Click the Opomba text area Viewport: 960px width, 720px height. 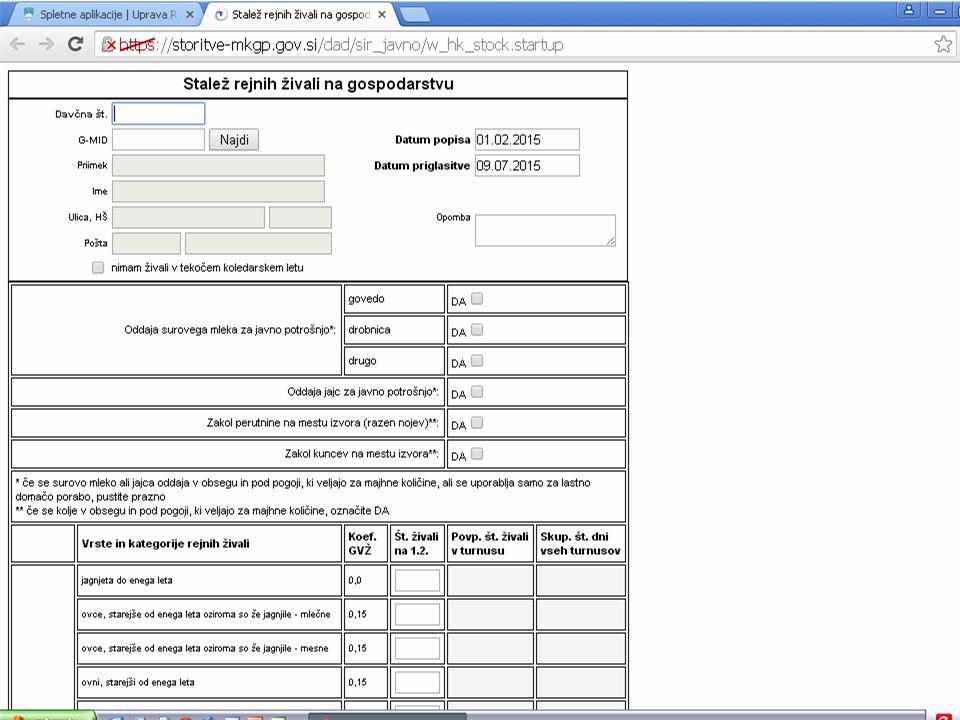pos(546,230)
